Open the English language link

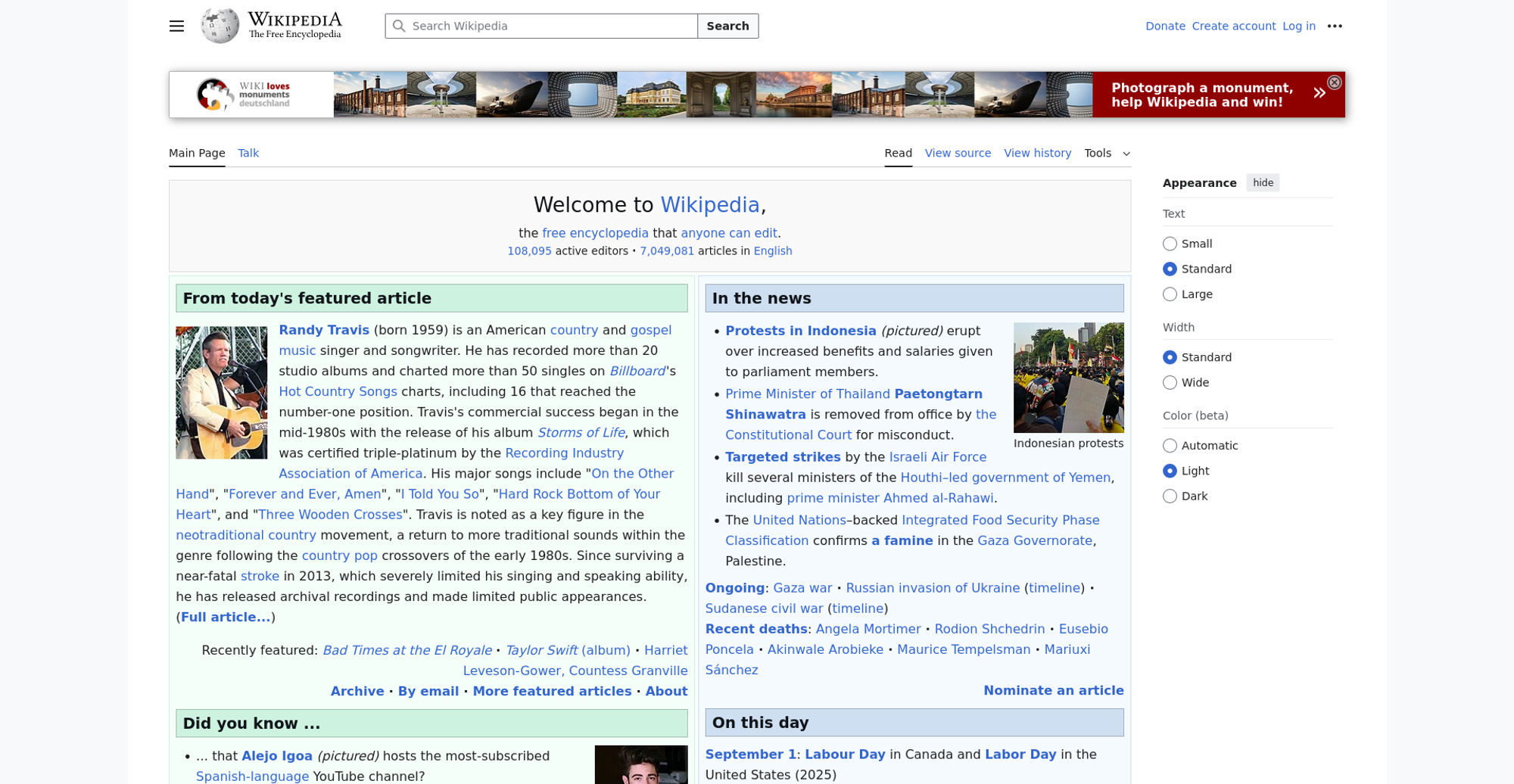[x=773, y=251]
